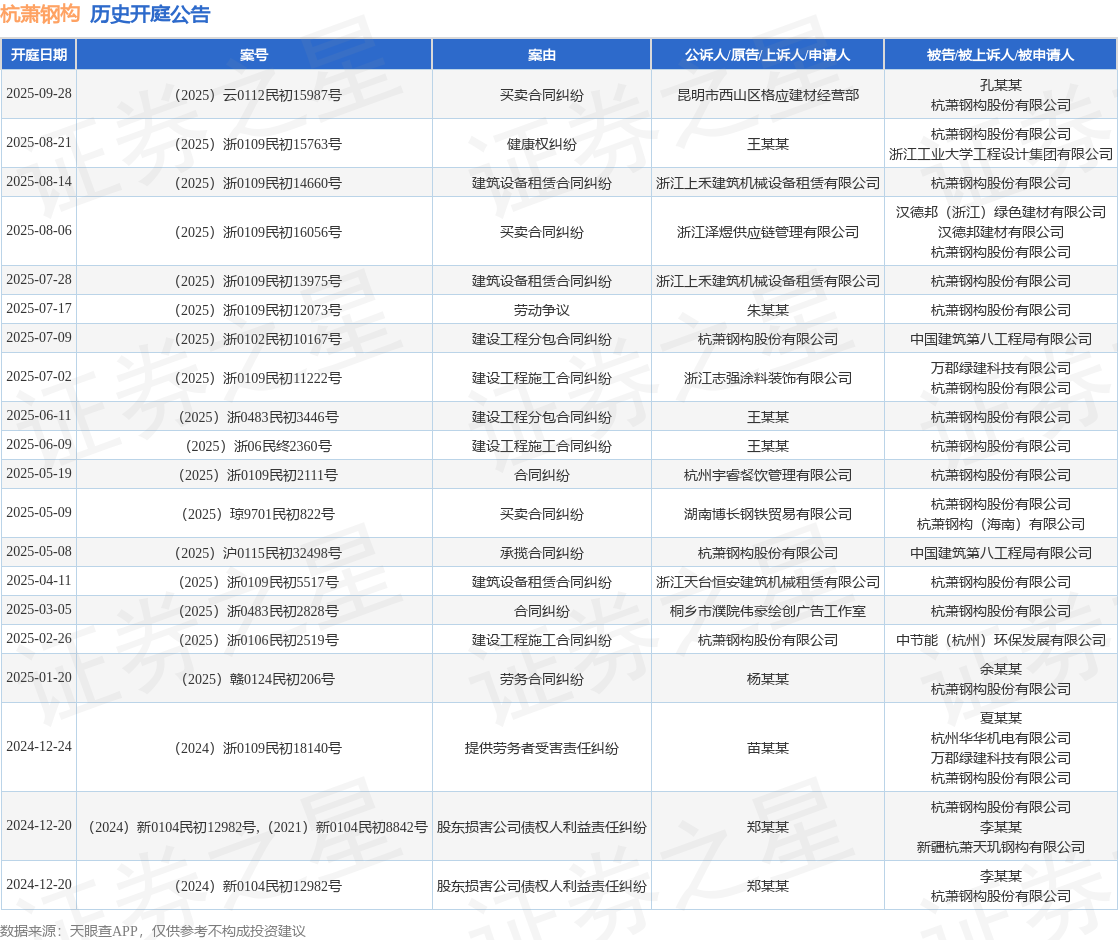The image size is (1118, 940).
Task: Click plaintiff '苗某某'
Action: (768, 748)
